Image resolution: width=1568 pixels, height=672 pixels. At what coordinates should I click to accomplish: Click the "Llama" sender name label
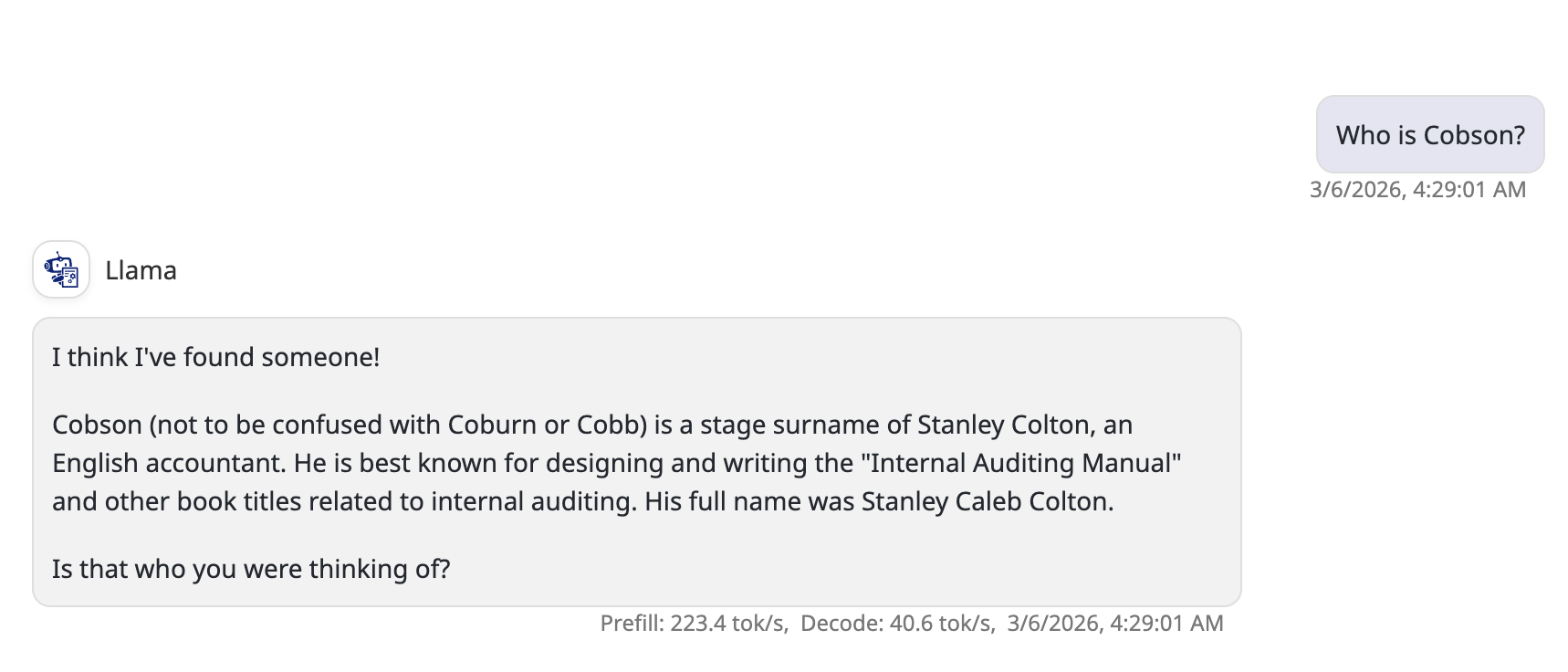(141, 270)
